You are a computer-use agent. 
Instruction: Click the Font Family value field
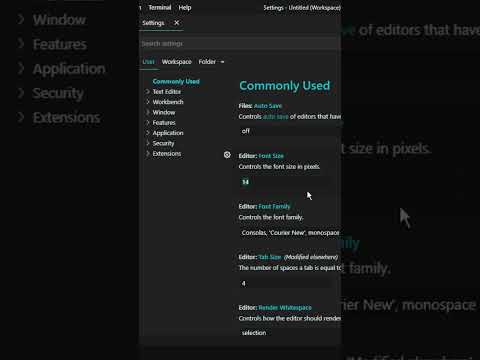[289, 233]
